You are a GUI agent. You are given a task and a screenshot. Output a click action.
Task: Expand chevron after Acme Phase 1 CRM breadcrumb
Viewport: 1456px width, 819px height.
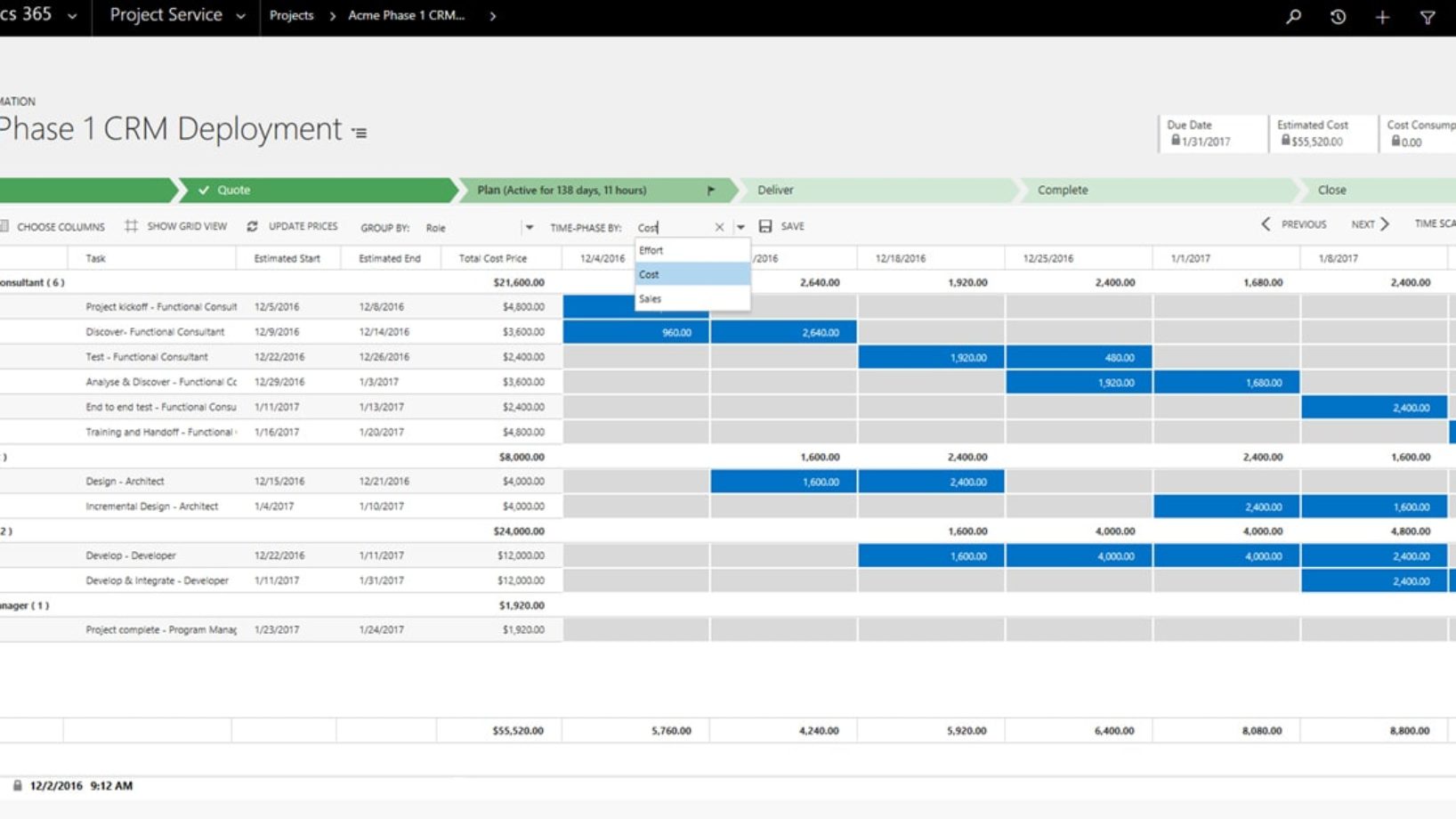coord(492,16)
